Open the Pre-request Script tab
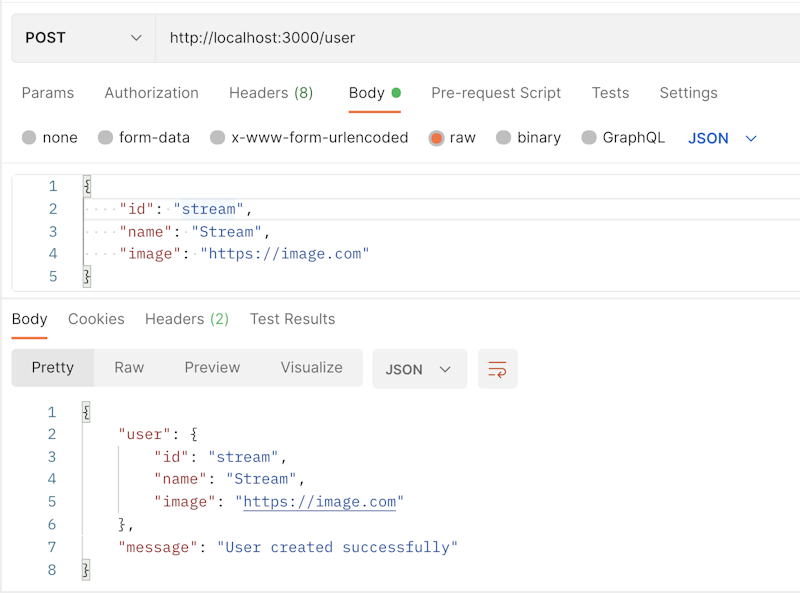800x593 pixels. [x=496, y=93]
